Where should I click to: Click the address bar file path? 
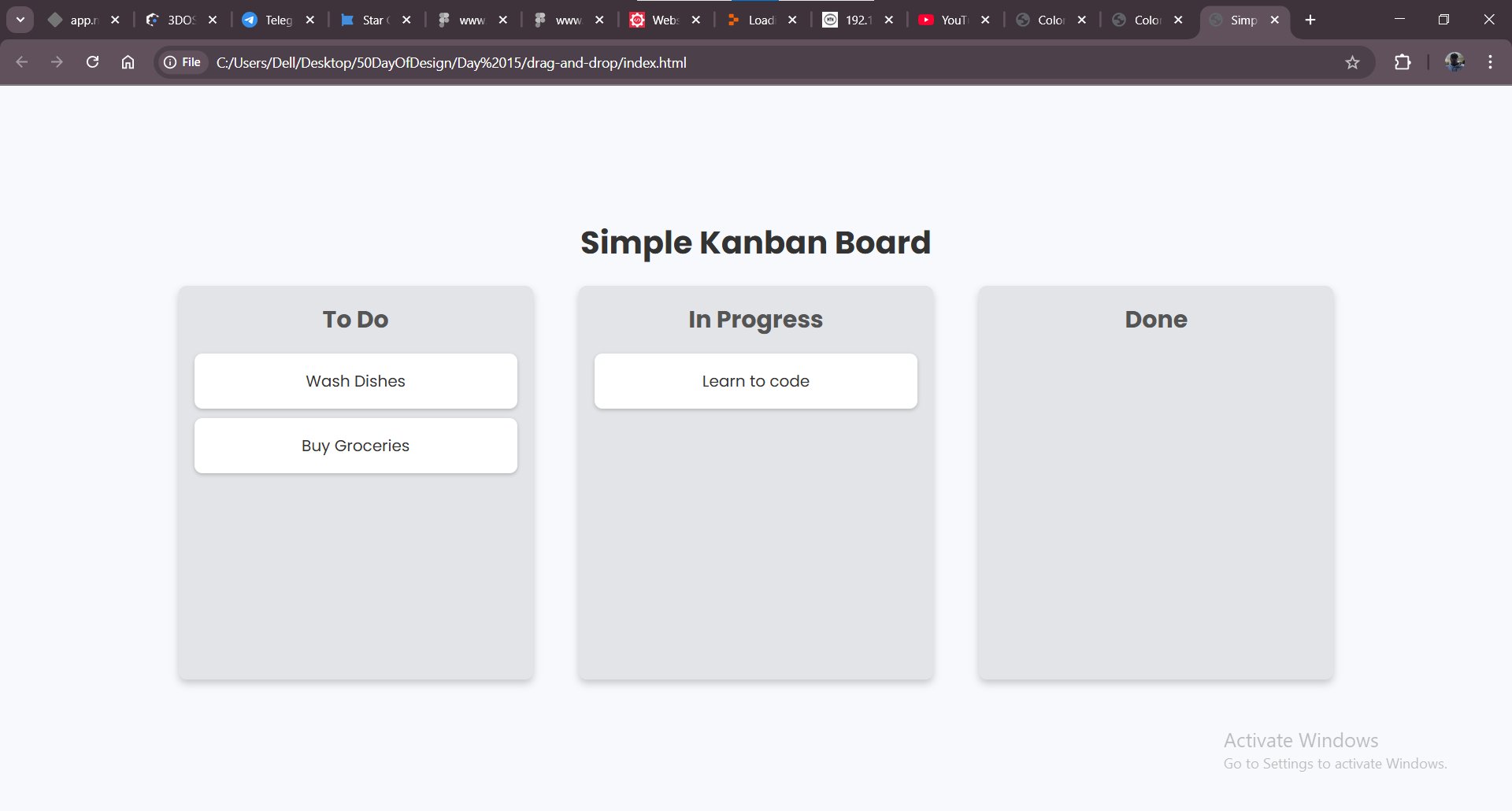pos(451,62)
